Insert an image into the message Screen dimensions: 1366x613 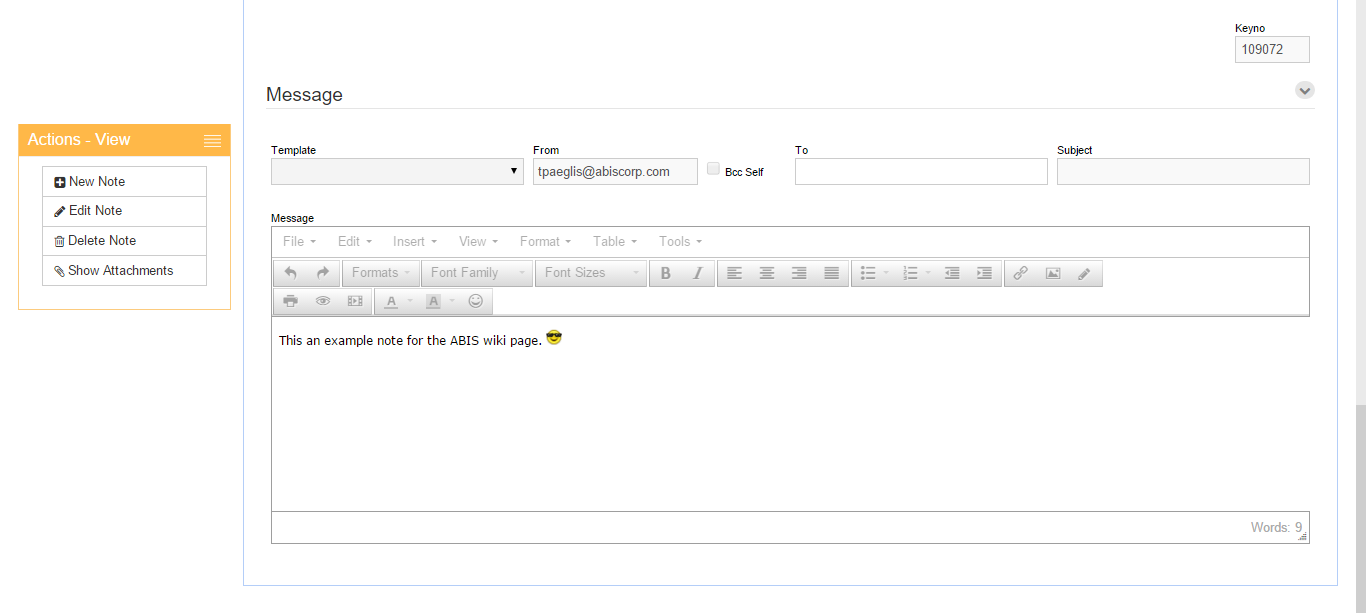[x=1052, y=273]
